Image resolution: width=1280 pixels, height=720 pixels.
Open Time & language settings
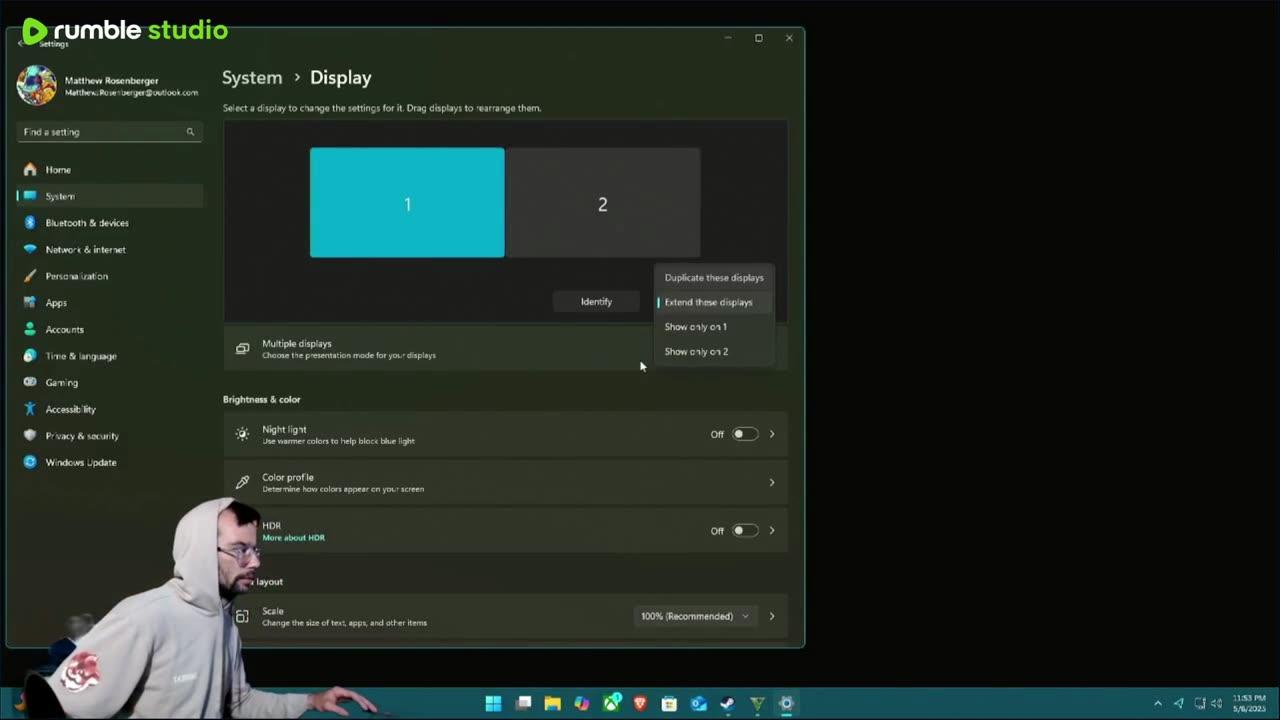[x=109, y=356]
